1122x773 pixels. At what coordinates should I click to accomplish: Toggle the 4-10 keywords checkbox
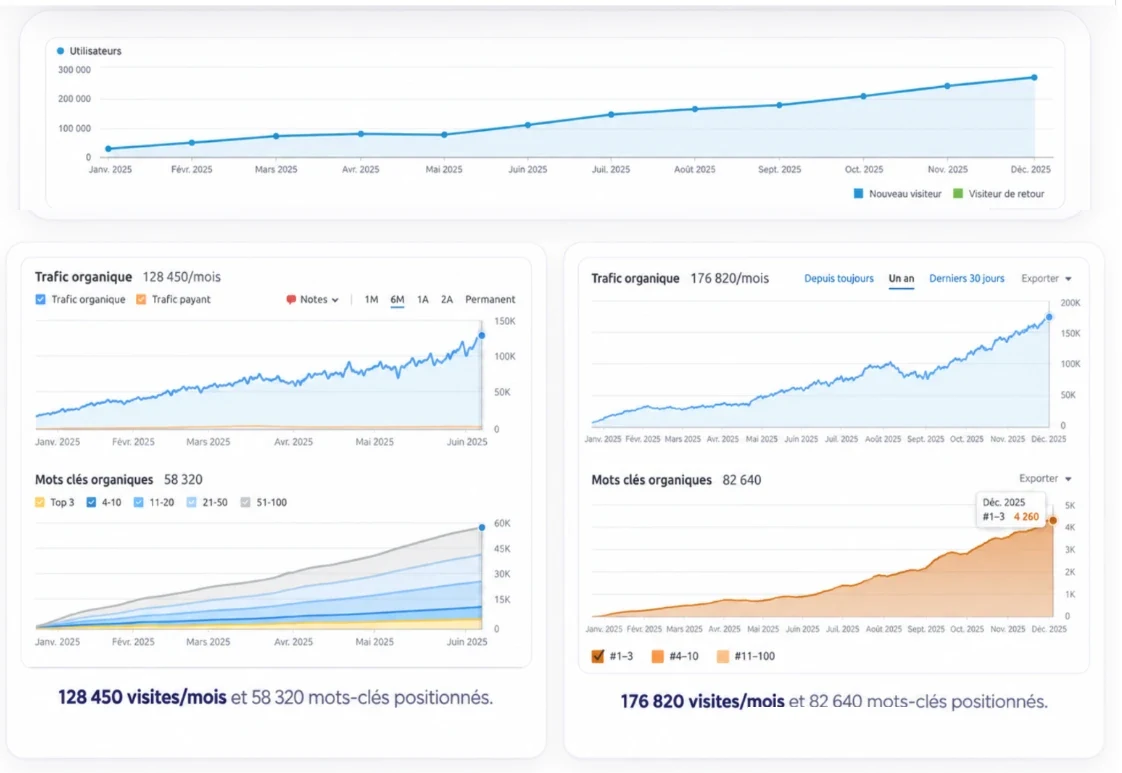(x=92, y=502)
